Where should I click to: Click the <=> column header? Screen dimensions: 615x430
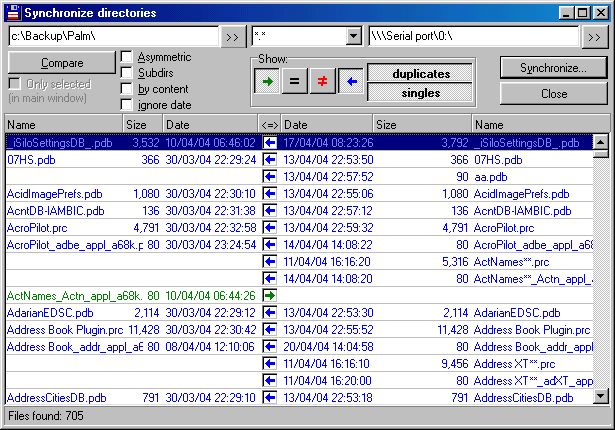(x=269, y=124)
